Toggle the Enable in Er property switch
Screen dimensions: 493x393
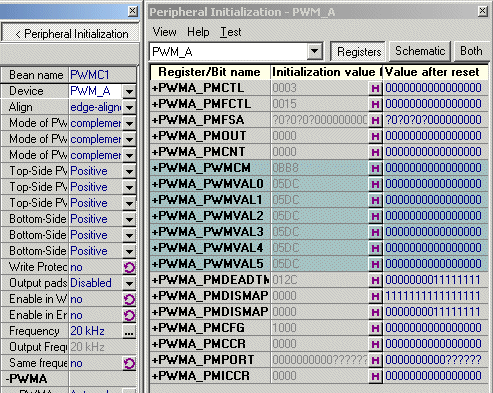tap(129, 315)
